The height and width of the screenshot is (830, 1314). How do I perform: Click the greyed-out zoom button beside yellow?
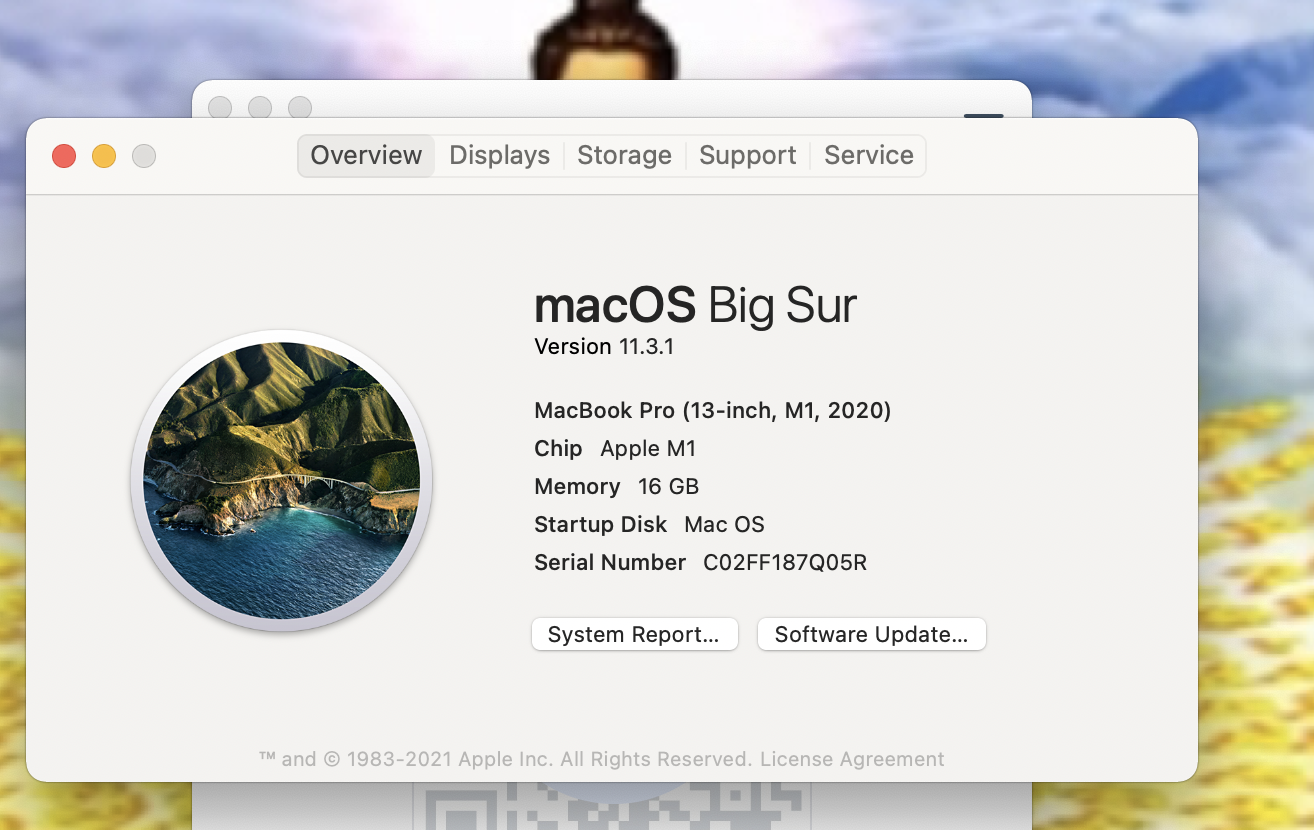click(x=144, y=156)
